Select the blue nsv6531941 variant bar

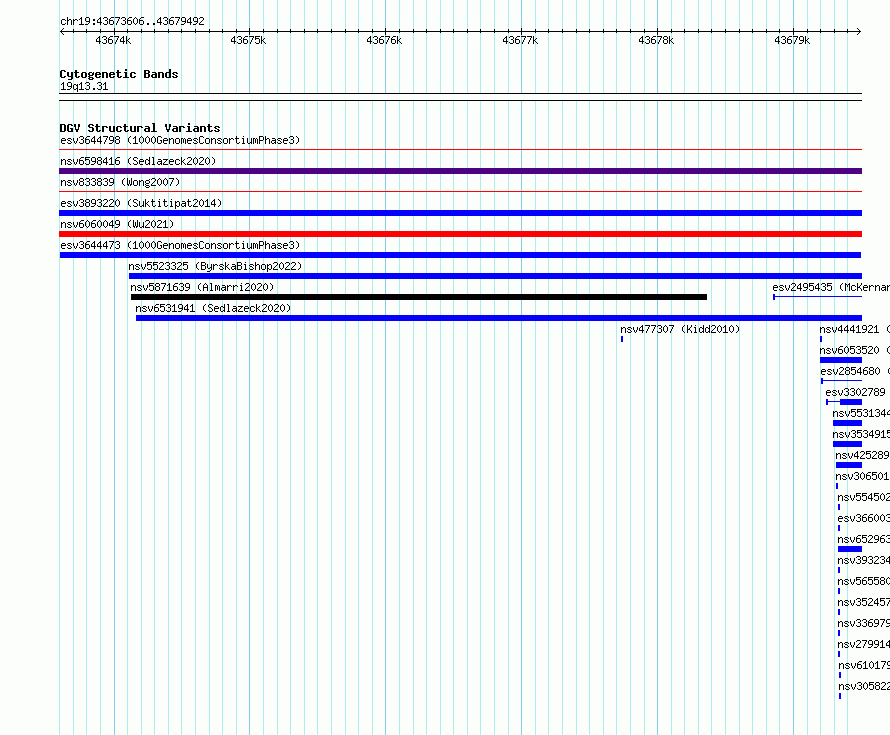tap(499, 318)
